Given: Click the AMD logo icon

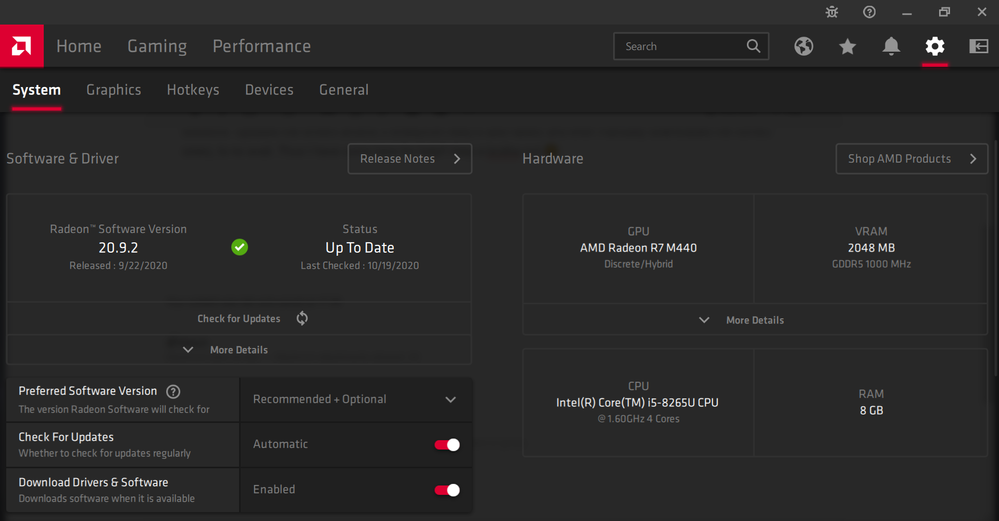Looking at the screenshot, I should (22, 46).
